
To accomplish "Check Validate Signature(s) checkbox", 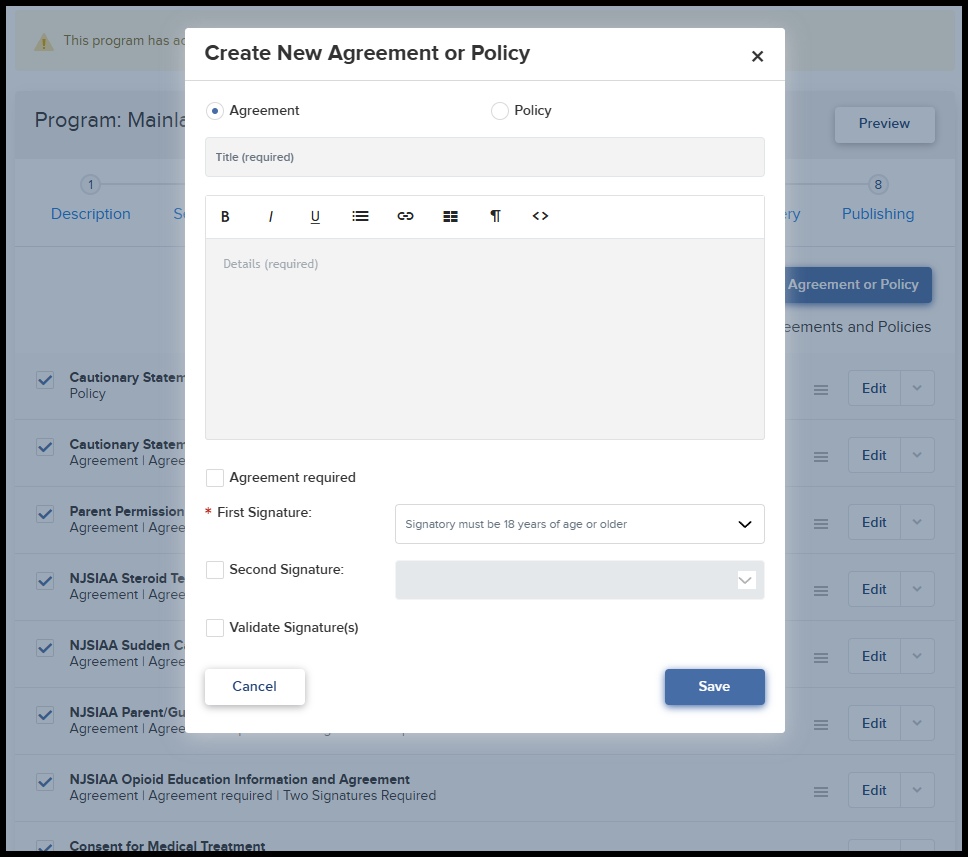I will 215,628.
